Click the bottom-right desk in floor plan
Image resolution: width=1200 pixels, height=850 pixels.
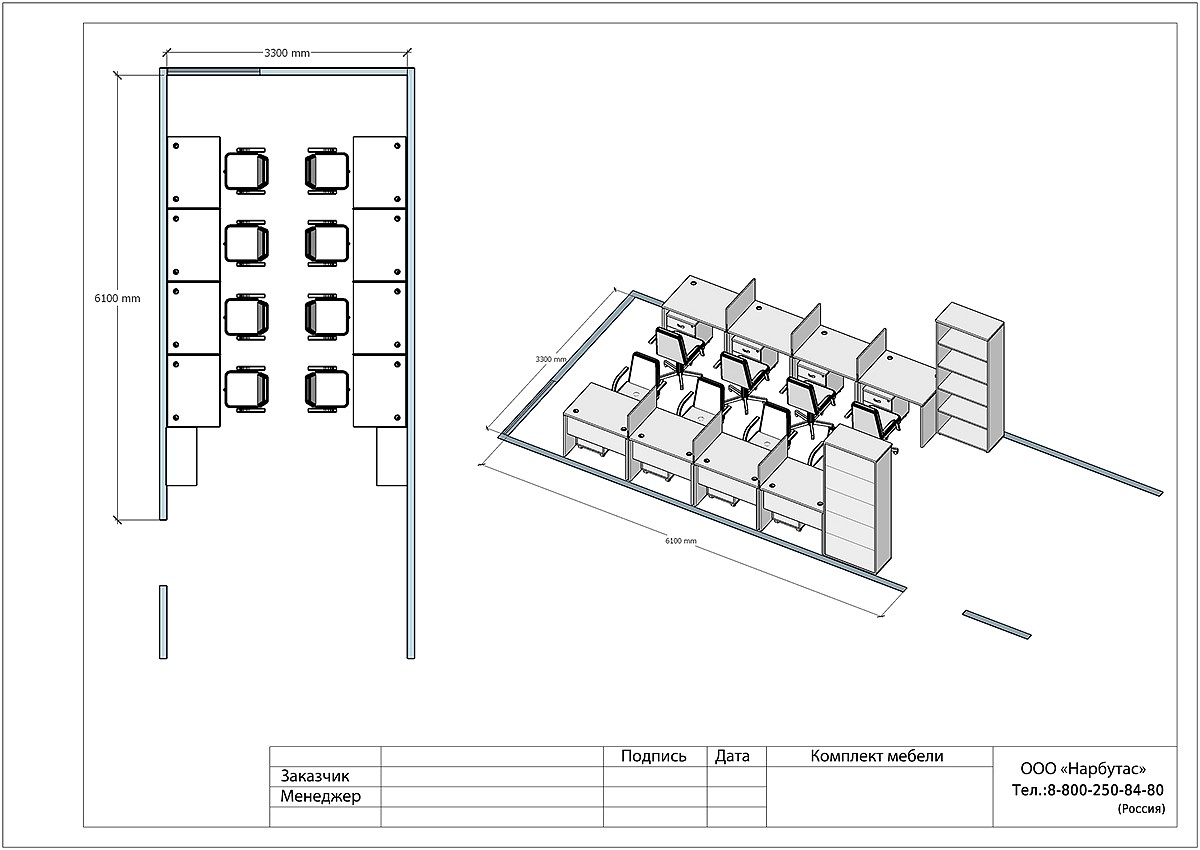(x=380, y=390)
